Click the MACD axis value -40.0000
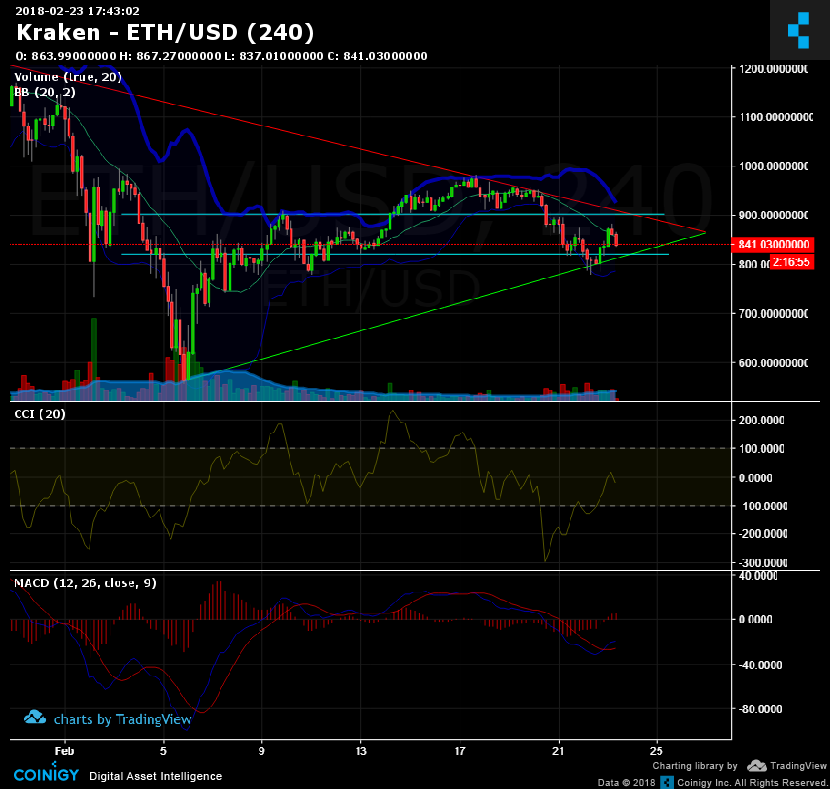 (760, 665)
